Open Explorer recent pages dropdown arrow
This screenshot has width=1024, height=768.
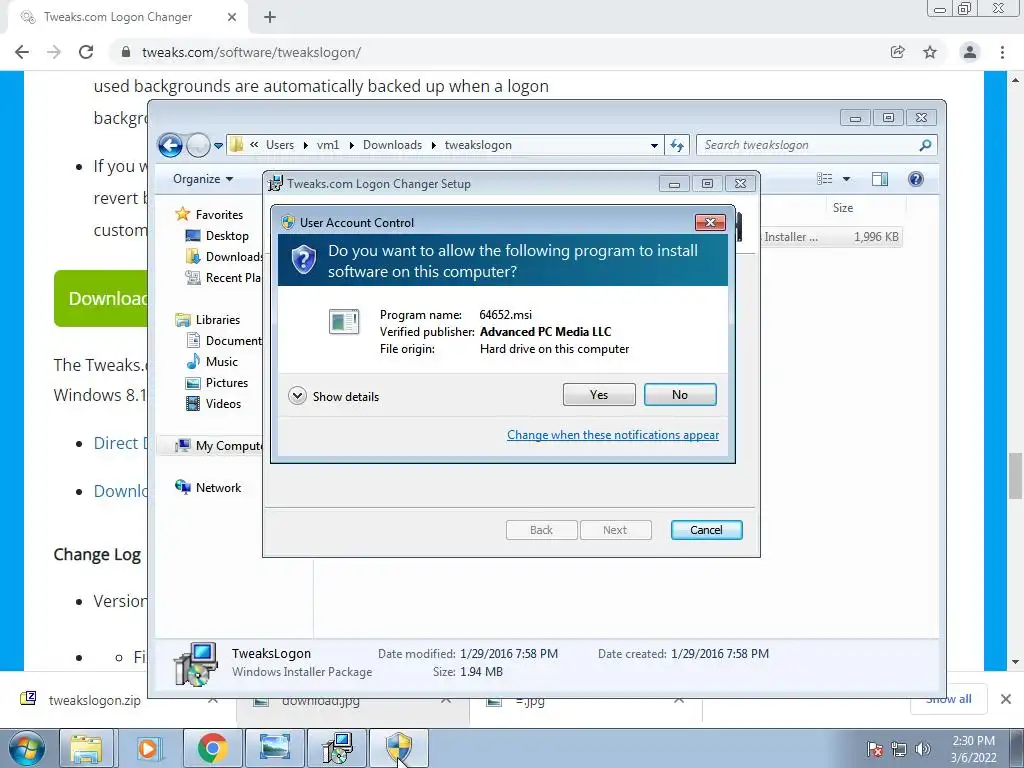(x=218, y=146)
